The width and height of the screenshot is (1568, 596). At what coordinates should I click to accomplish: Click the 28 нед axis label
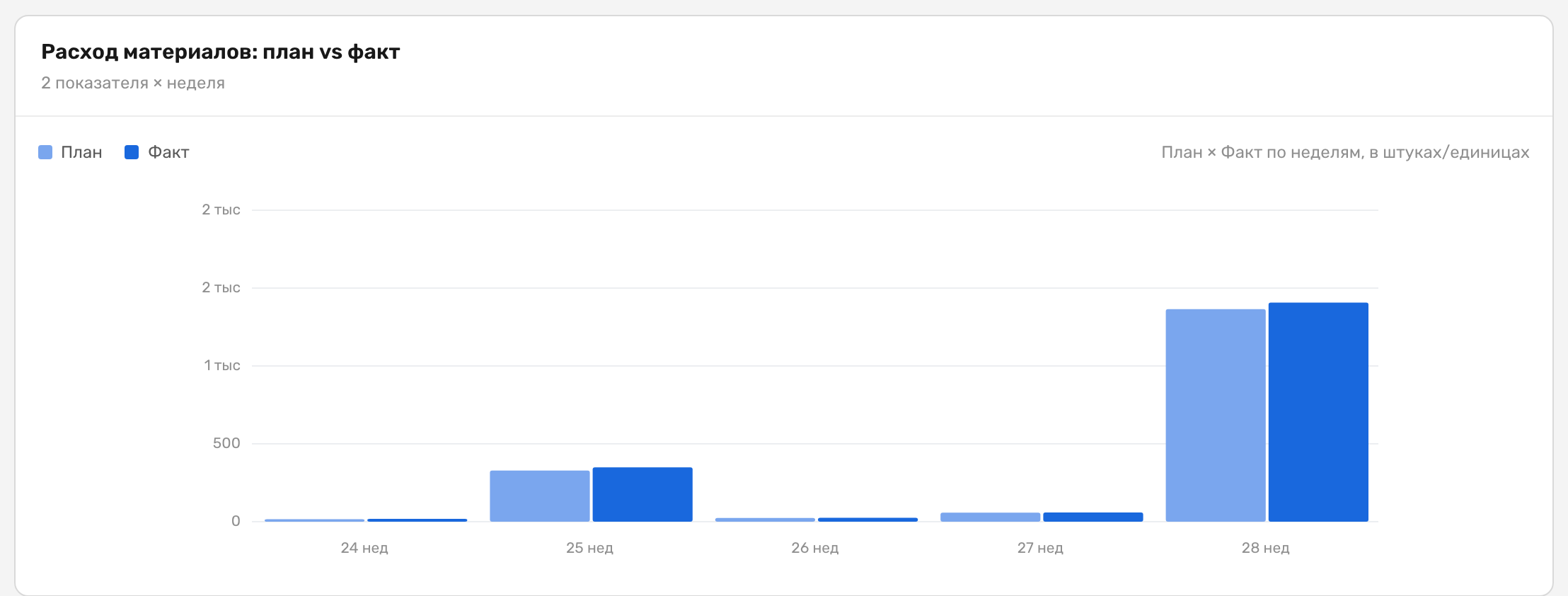coord(1266,548)
